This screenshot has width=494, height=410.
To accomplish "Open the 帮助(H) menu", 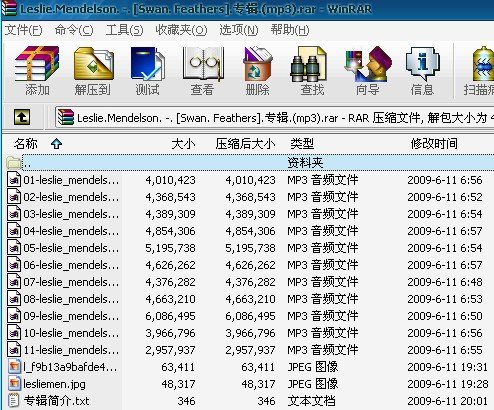I will 290,30.
